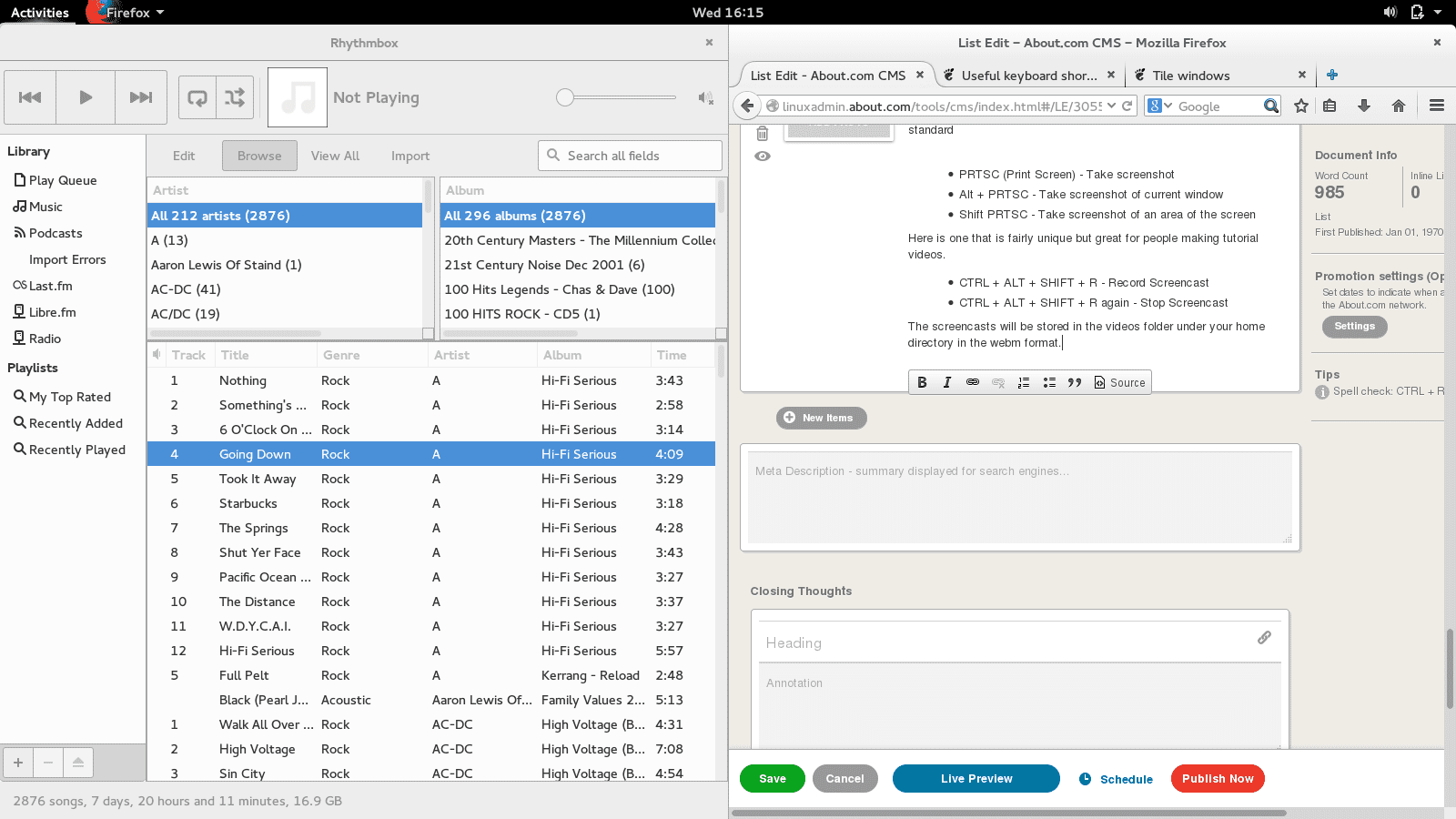Viewport: 1456px width, 819px height.
Task: Click the album art placeholder
Action: click(x=298, y=97)
